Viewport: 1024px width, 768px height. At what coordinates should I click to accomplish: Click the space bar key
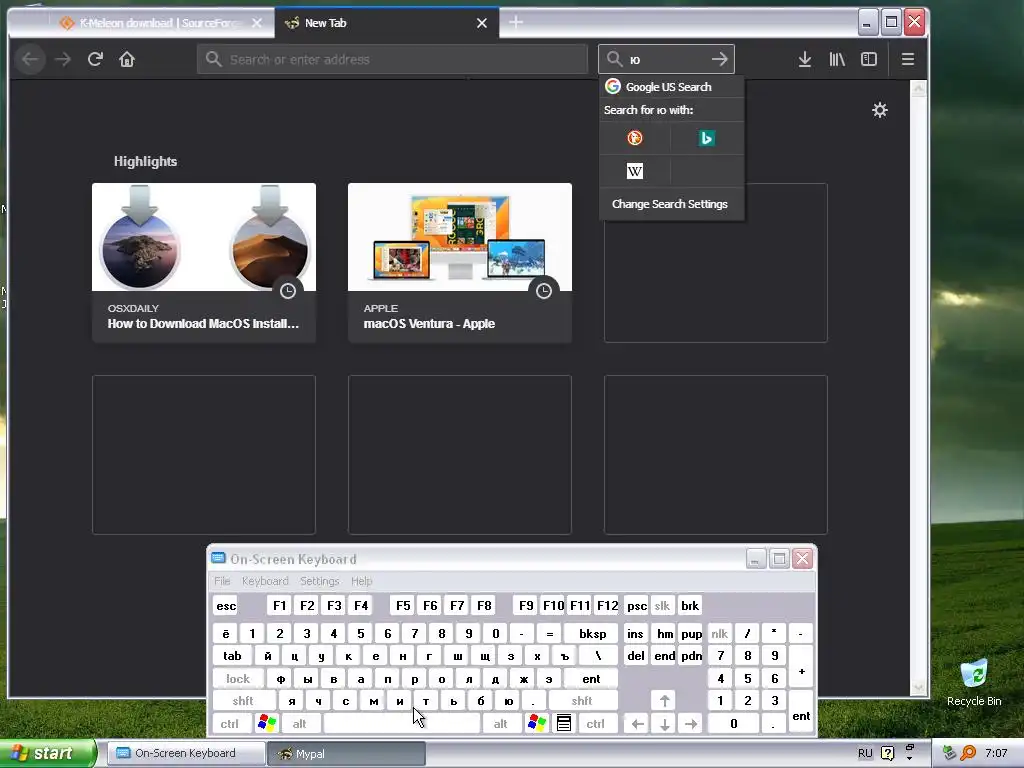[402, 723]
